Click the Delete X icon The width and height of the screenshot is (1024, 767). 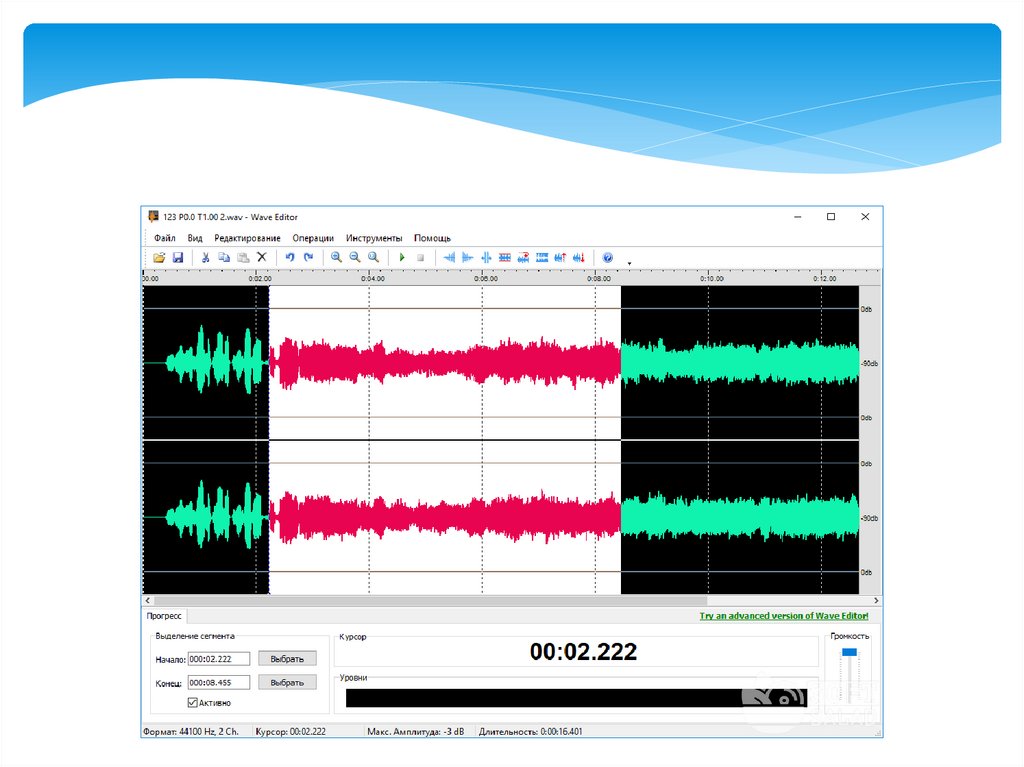[262, 257]
